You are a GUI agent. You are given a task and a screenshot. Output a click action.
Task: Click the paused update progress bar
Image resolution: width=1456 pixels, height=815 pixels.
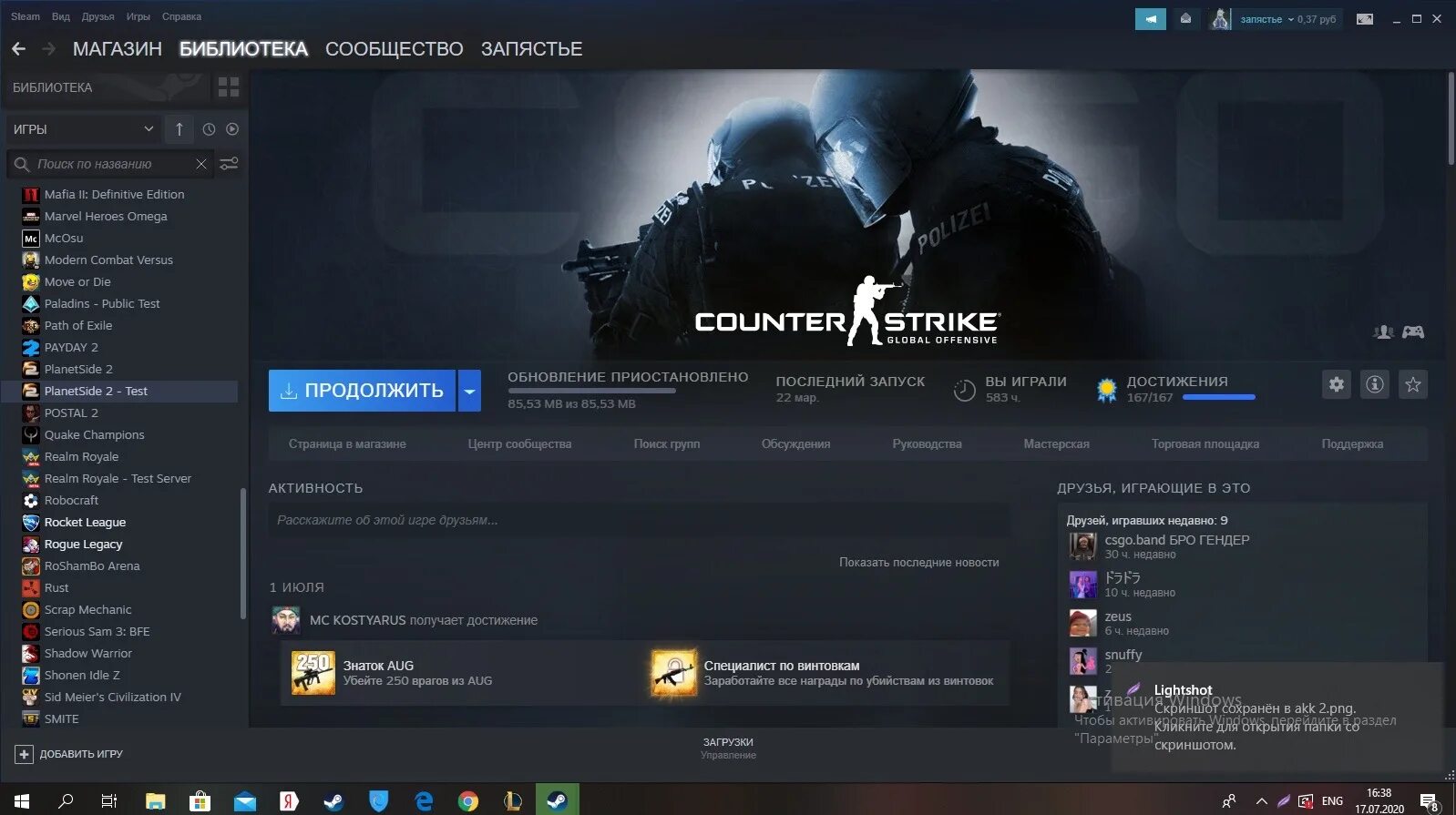pos(591,392)
